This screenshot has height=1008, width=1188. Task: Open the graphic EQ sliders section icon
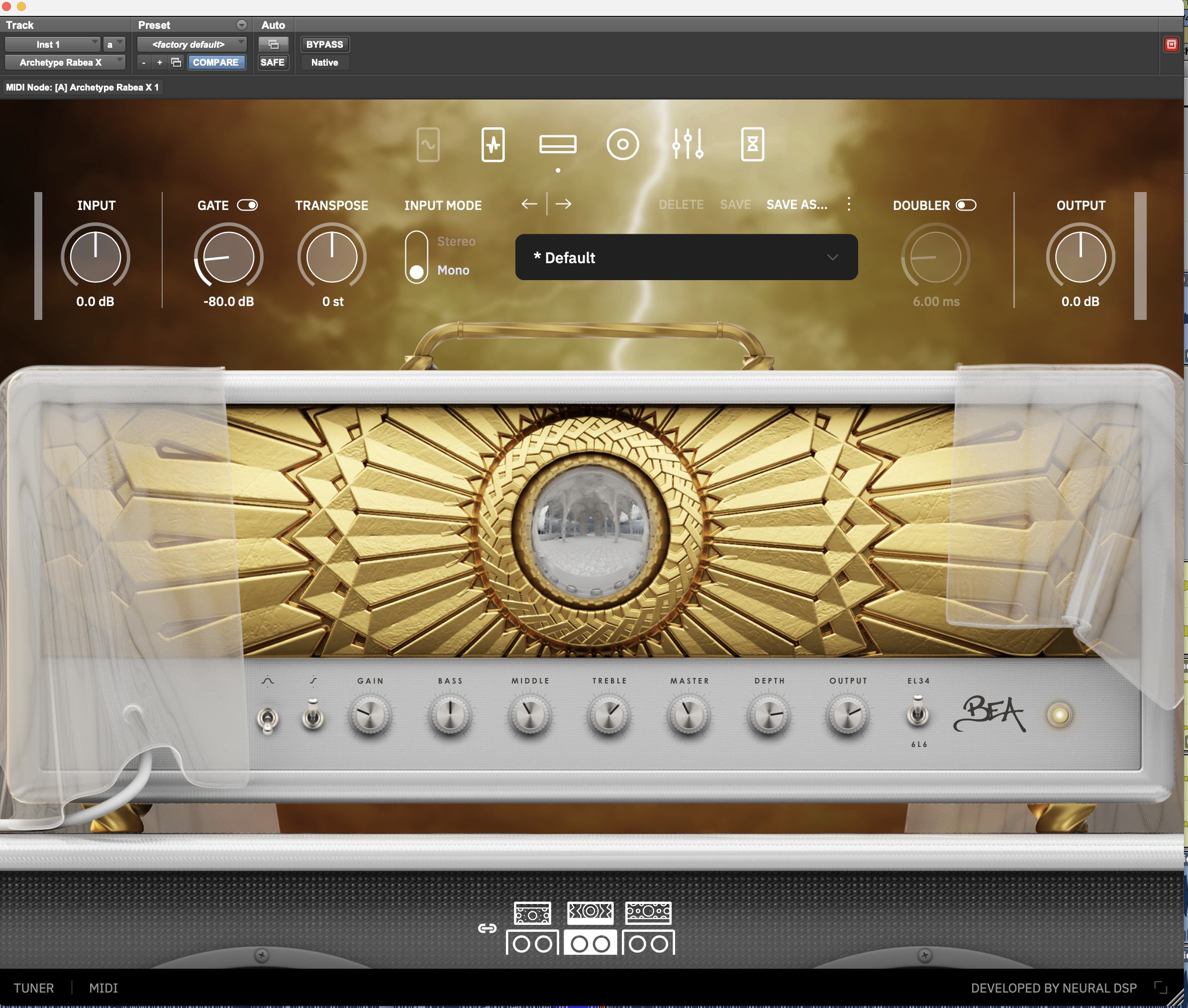point(688,145)
